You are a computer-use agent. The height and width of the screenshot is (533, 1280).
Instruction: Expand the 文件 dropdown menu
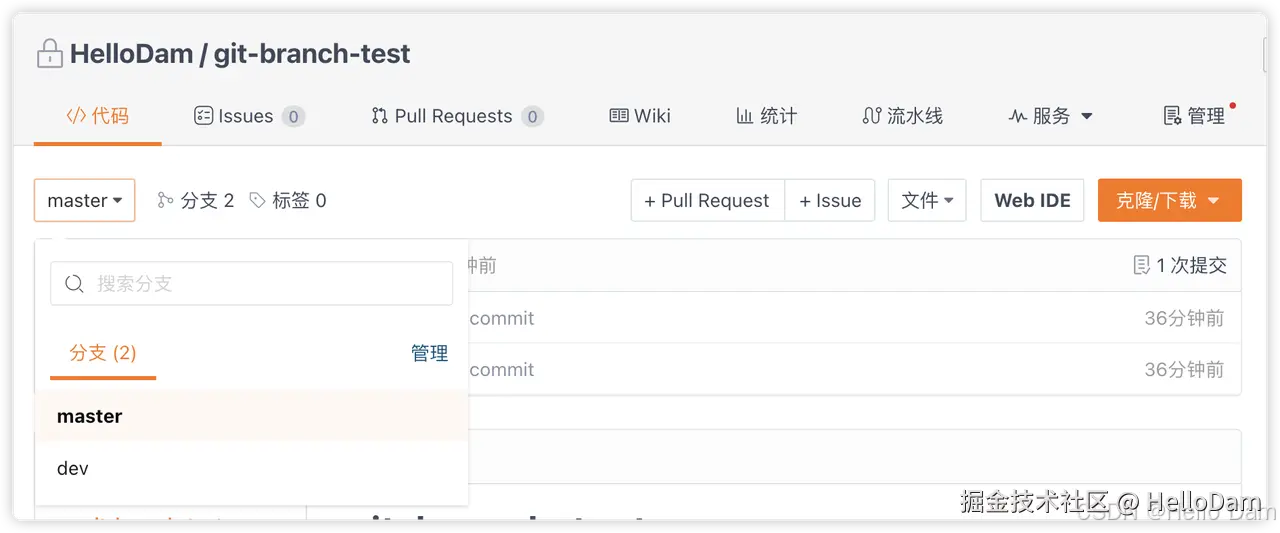[927, 201]
